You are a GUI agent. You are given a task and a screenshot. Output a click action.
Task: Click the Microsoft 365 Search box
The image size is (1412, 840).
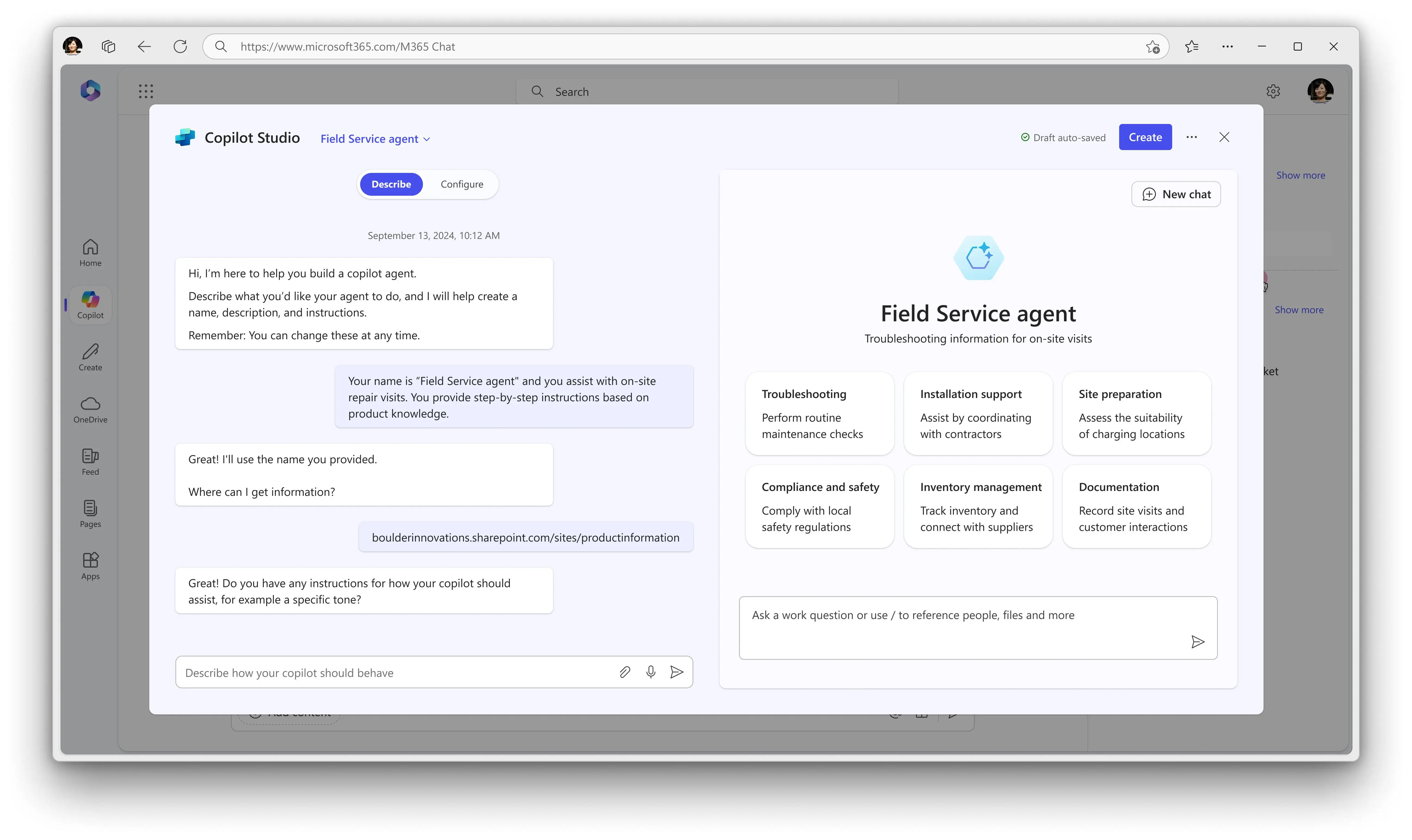[x=707, y=91]
